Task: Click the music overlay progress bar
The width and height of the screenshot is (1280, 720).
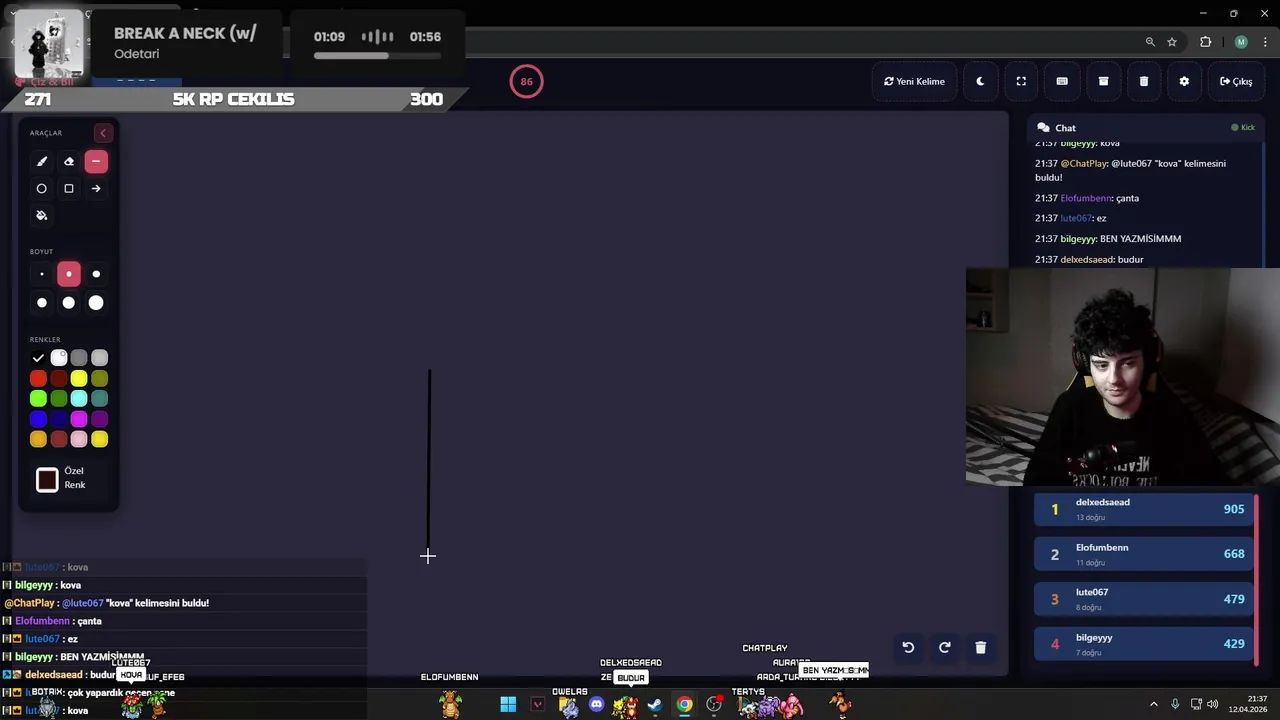Action: (377, 56)
